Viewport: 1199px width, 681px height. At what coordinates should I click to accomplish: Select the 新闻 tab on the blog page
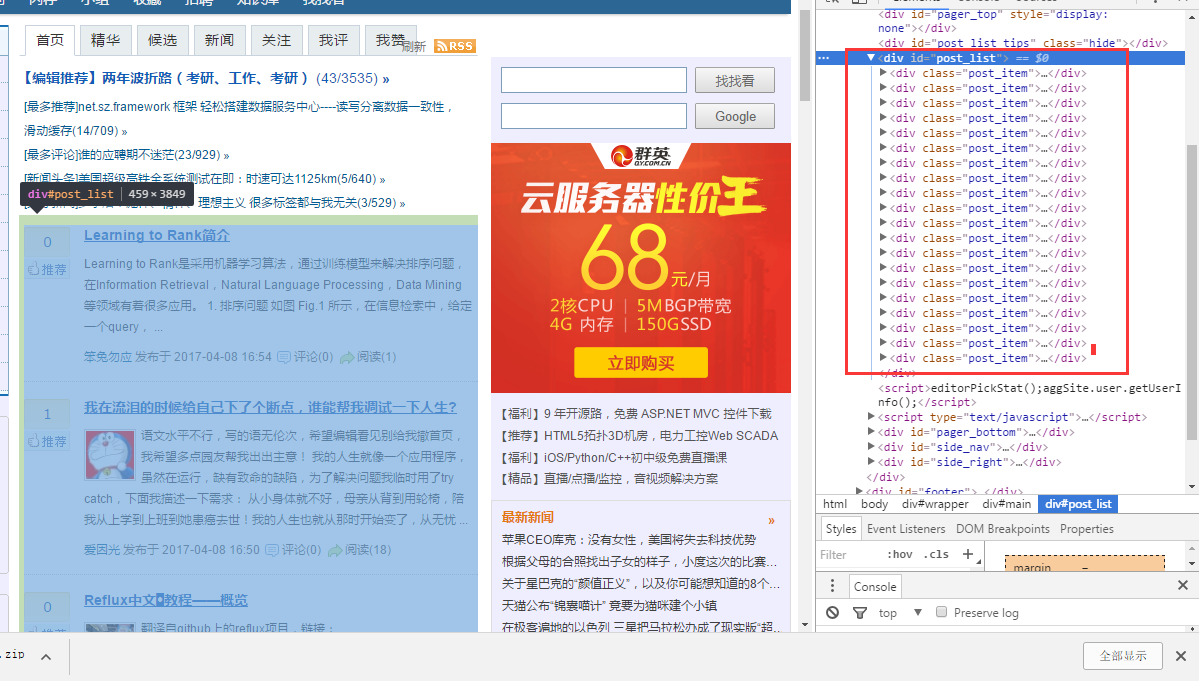click(219, 40)
